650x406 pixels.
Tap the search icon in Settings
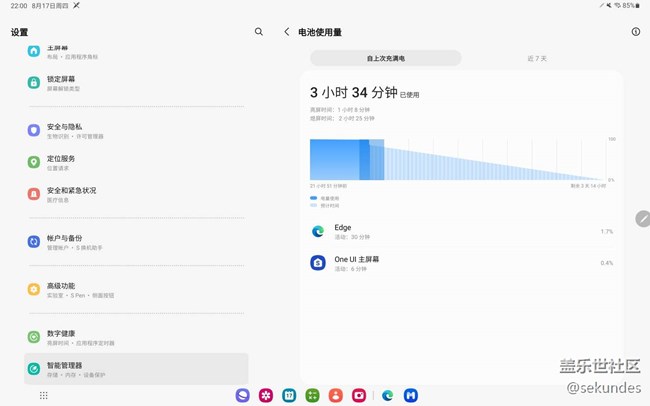259,32
